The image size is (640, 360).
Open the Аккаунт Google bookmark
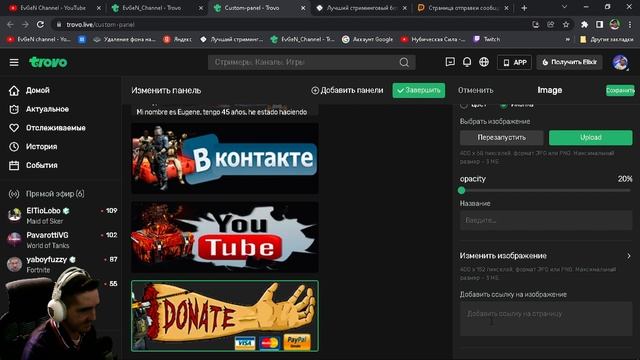367,39
